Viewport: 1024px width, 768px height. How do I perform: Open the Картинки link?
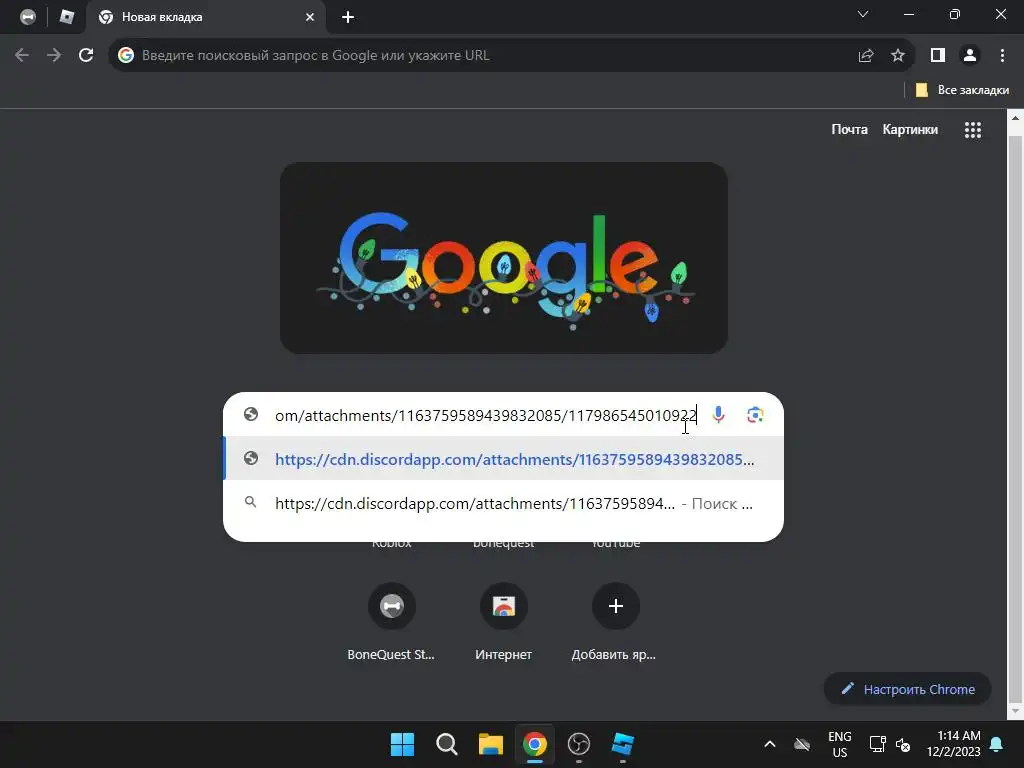(910, 129)
